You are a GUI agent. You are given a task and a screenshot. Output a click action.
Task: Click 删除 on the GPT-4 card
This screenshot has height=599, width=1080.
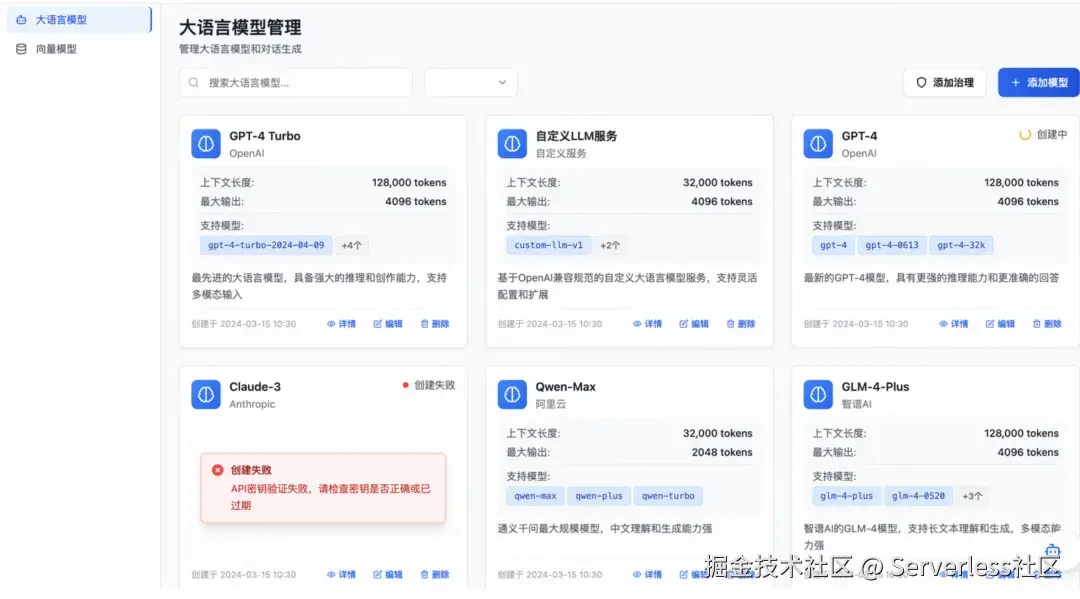click(x=1046, y=324)
